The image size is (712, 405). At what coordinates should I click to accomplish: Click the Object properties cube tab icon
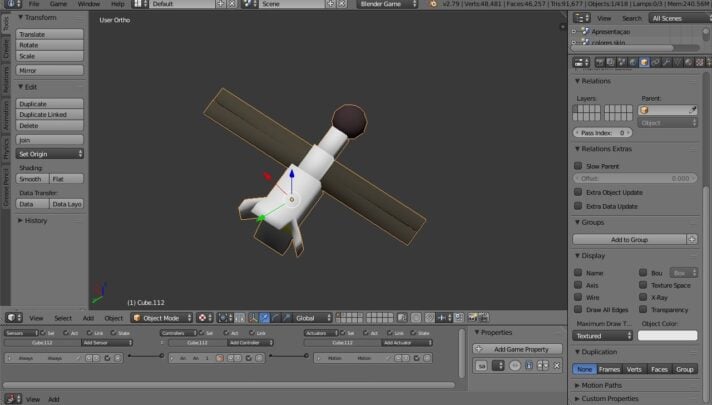[x=645, y=62]
